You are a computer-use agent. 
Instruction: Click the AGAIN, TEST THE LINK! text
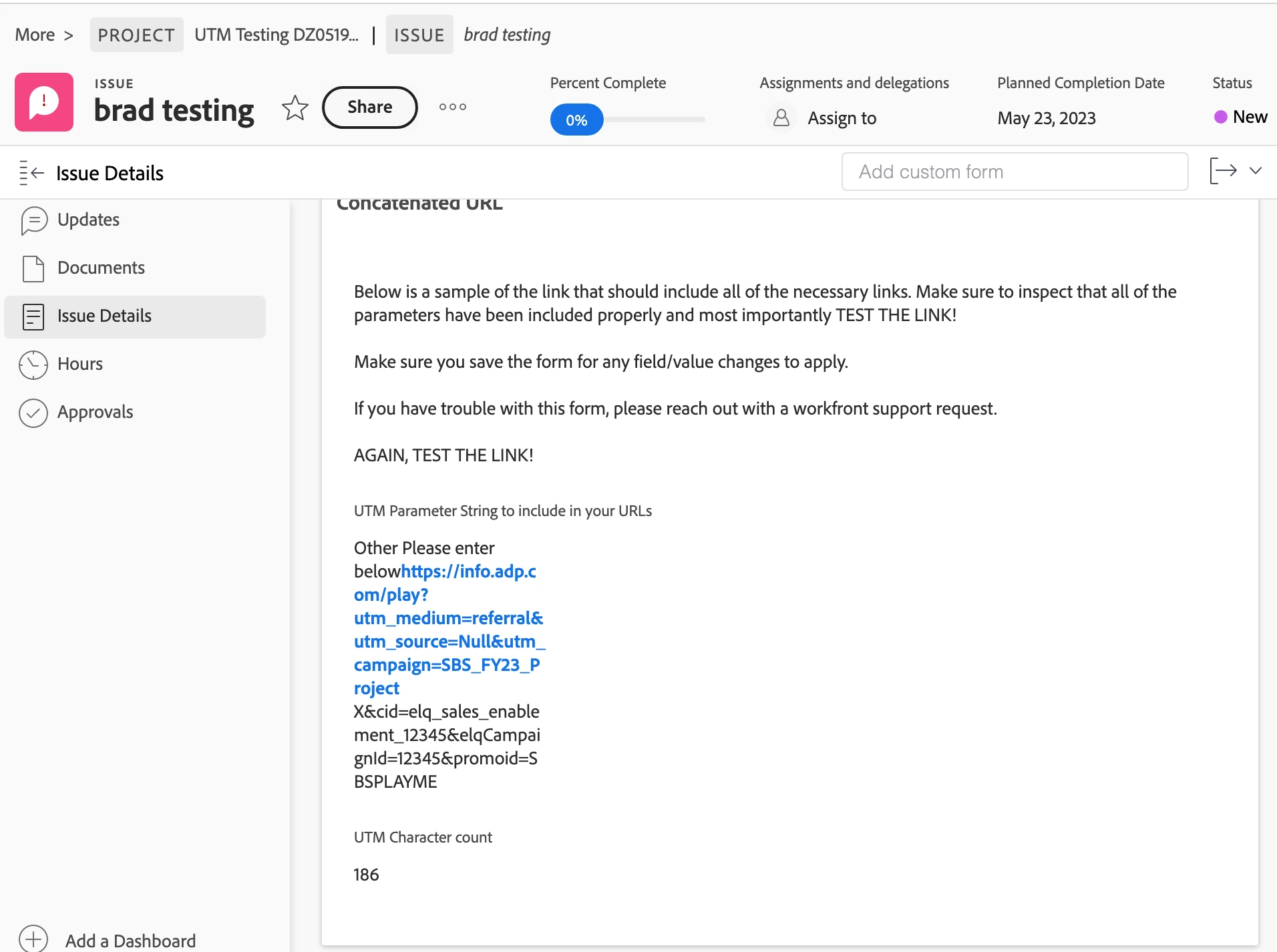coord(443,455)
